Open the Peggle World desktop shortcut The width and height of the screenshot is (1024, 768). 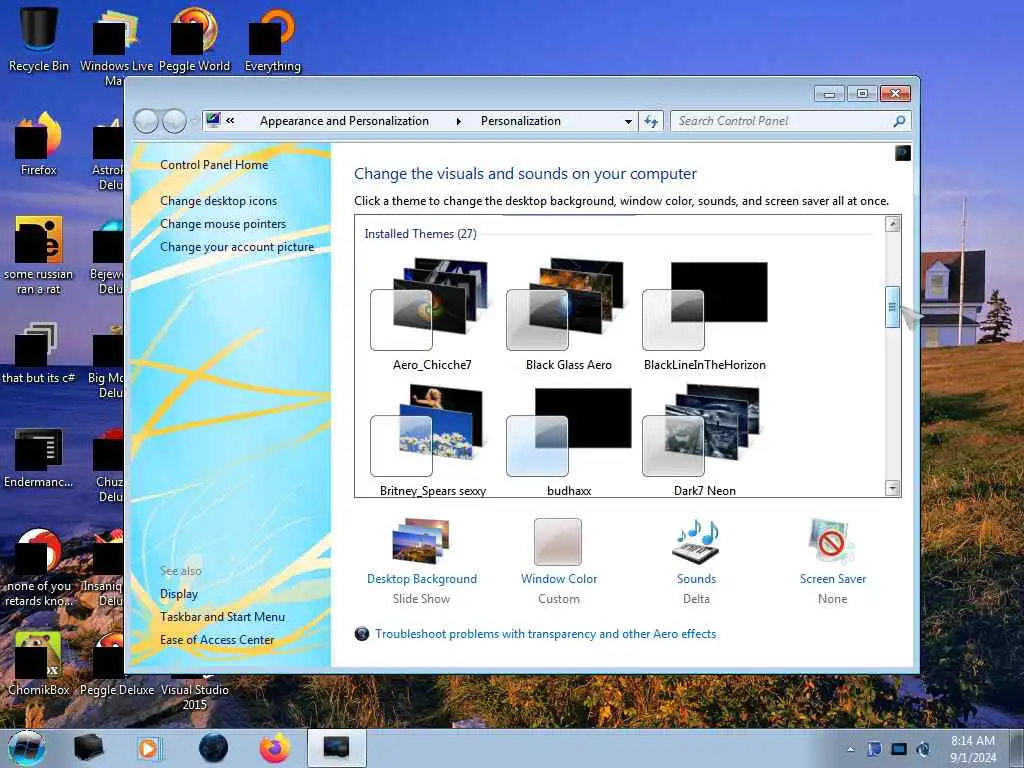(195, 38)
